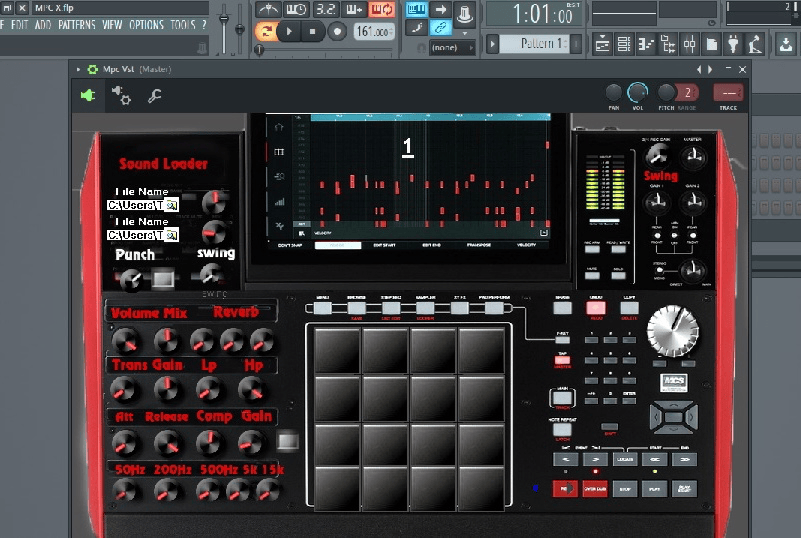This screenshot has height=538, width=801.
Task: Open the ADD menu
Action: click(43, 25)
